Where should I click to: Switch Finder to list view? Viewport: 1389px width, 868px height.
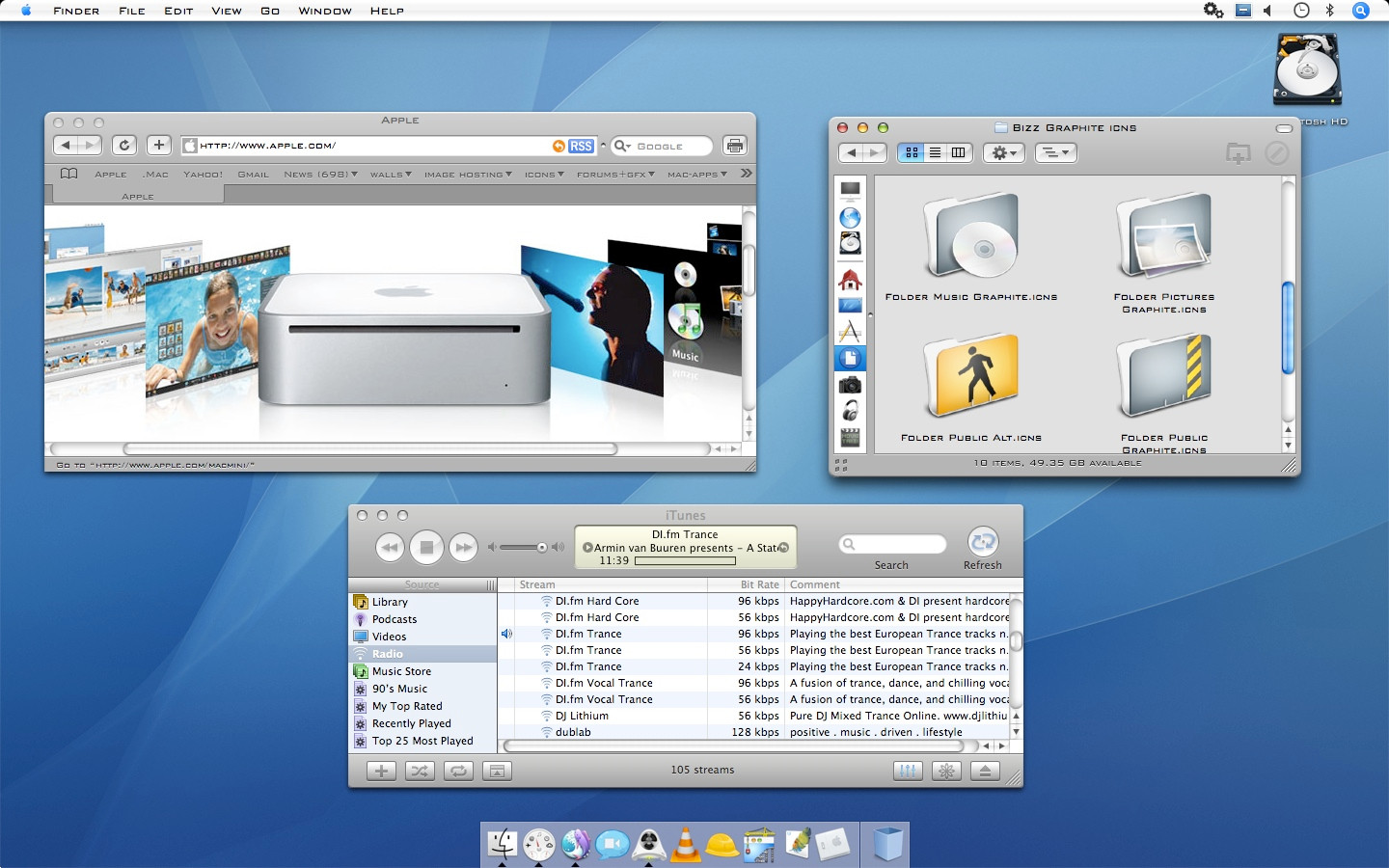coord(935,152)
